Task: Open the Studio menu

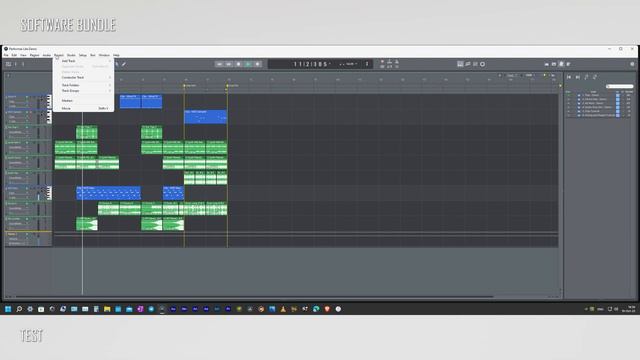Action: coord(71,55)
